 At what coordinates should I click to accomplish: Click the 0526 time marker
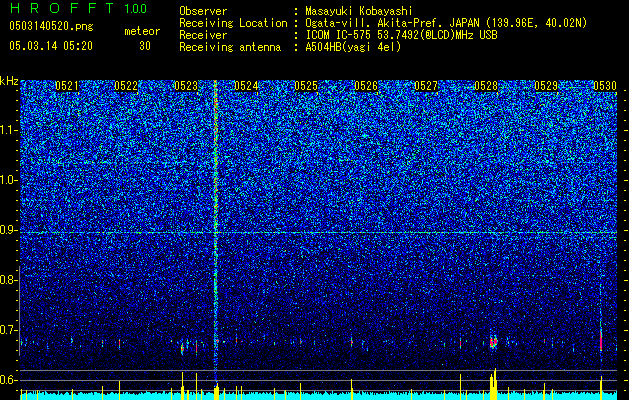[366, 86]
